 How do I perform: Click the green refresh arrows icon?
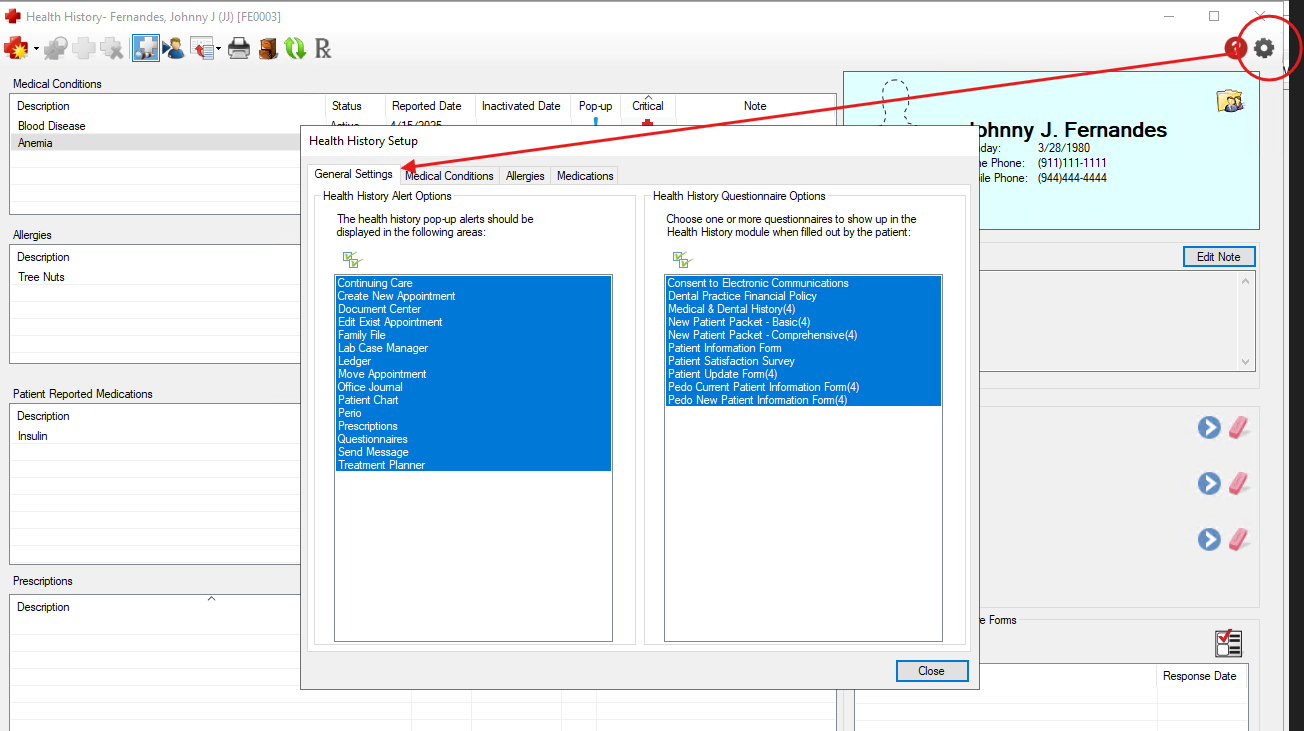click(295, 47)
